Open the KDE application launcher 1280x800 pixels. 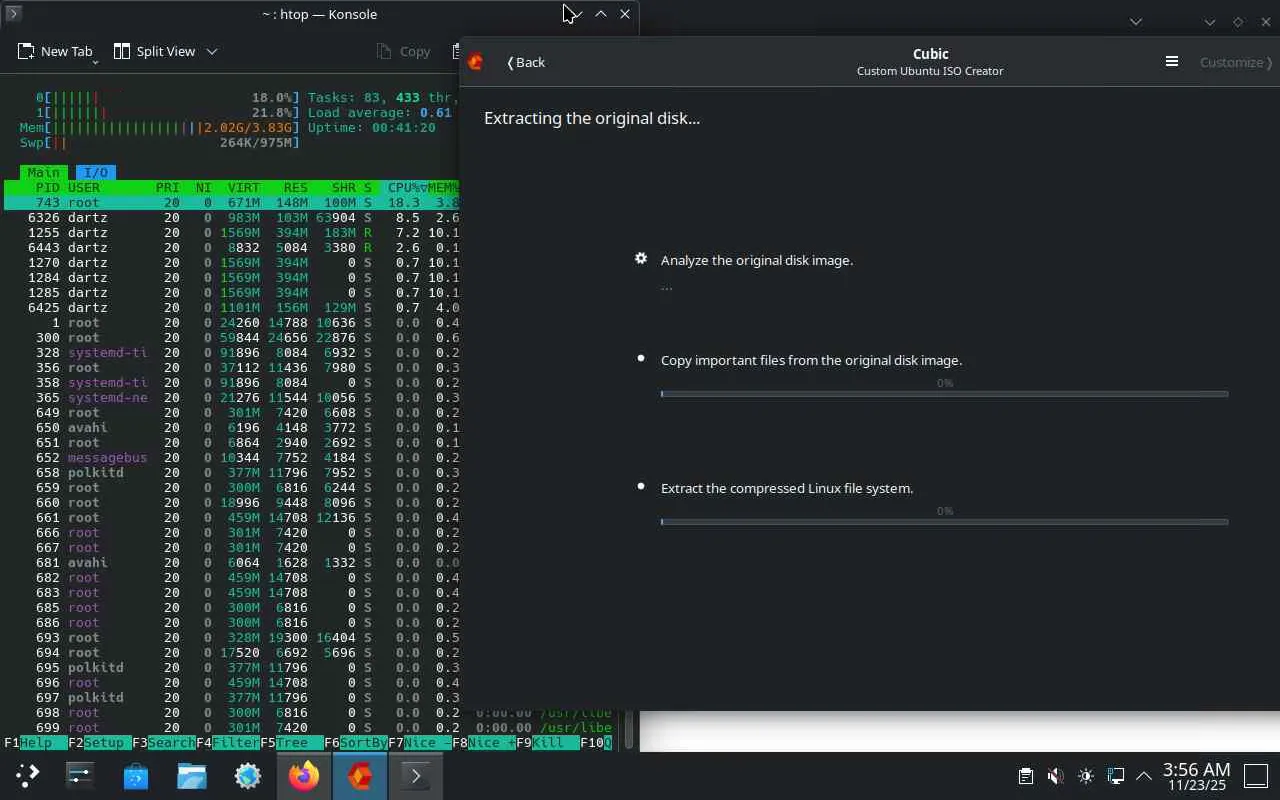coord(27,775)
